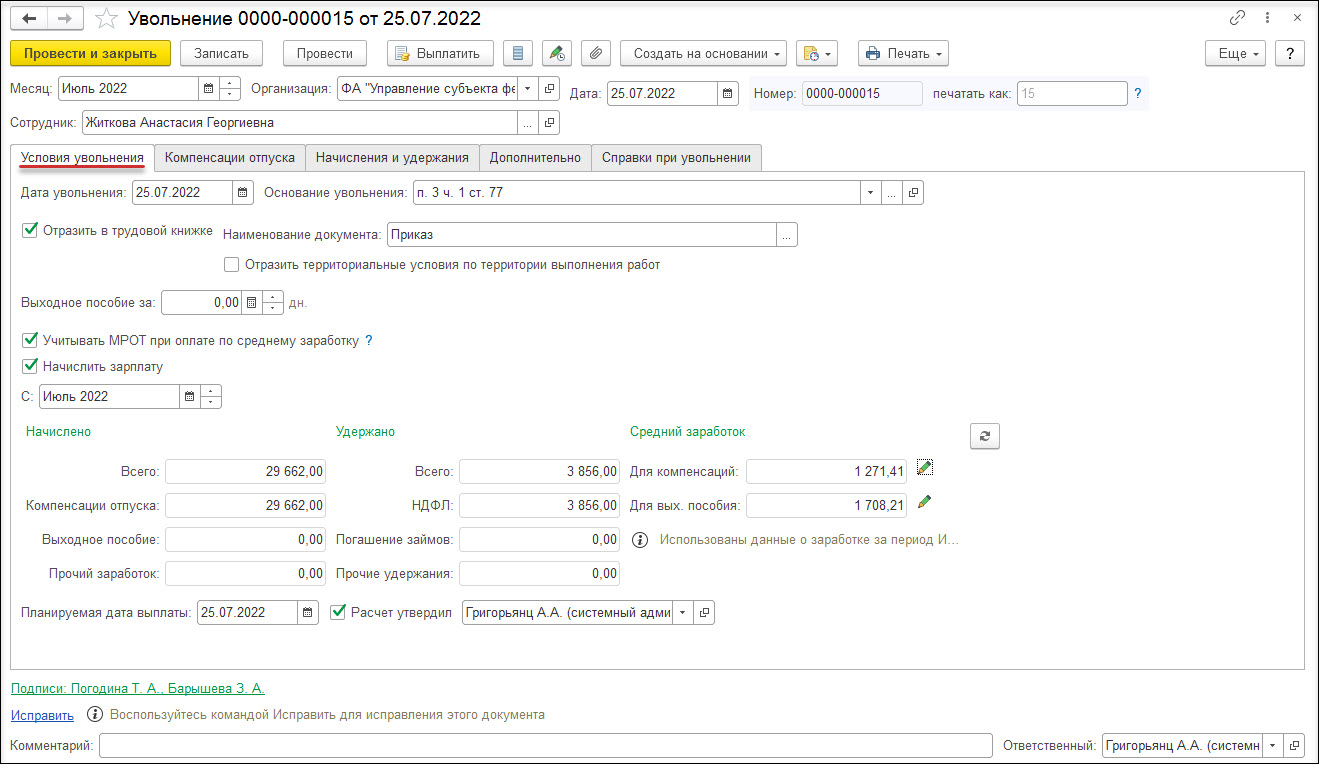Open the Расчет утвердил user record
Viewport: 1319px width, 764px height.
tap(705, 612)
